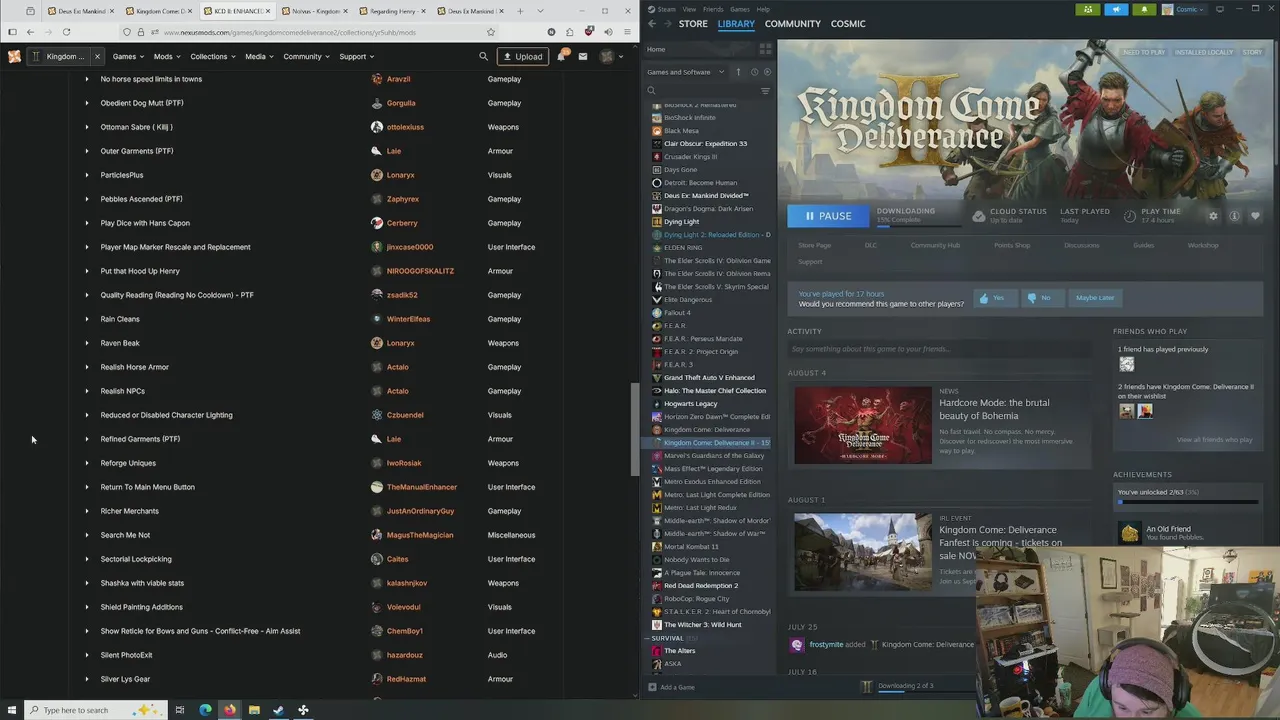Click Add a Game in Steam
This screenshot has width=1280, height=720.
[x=671, y=687]
